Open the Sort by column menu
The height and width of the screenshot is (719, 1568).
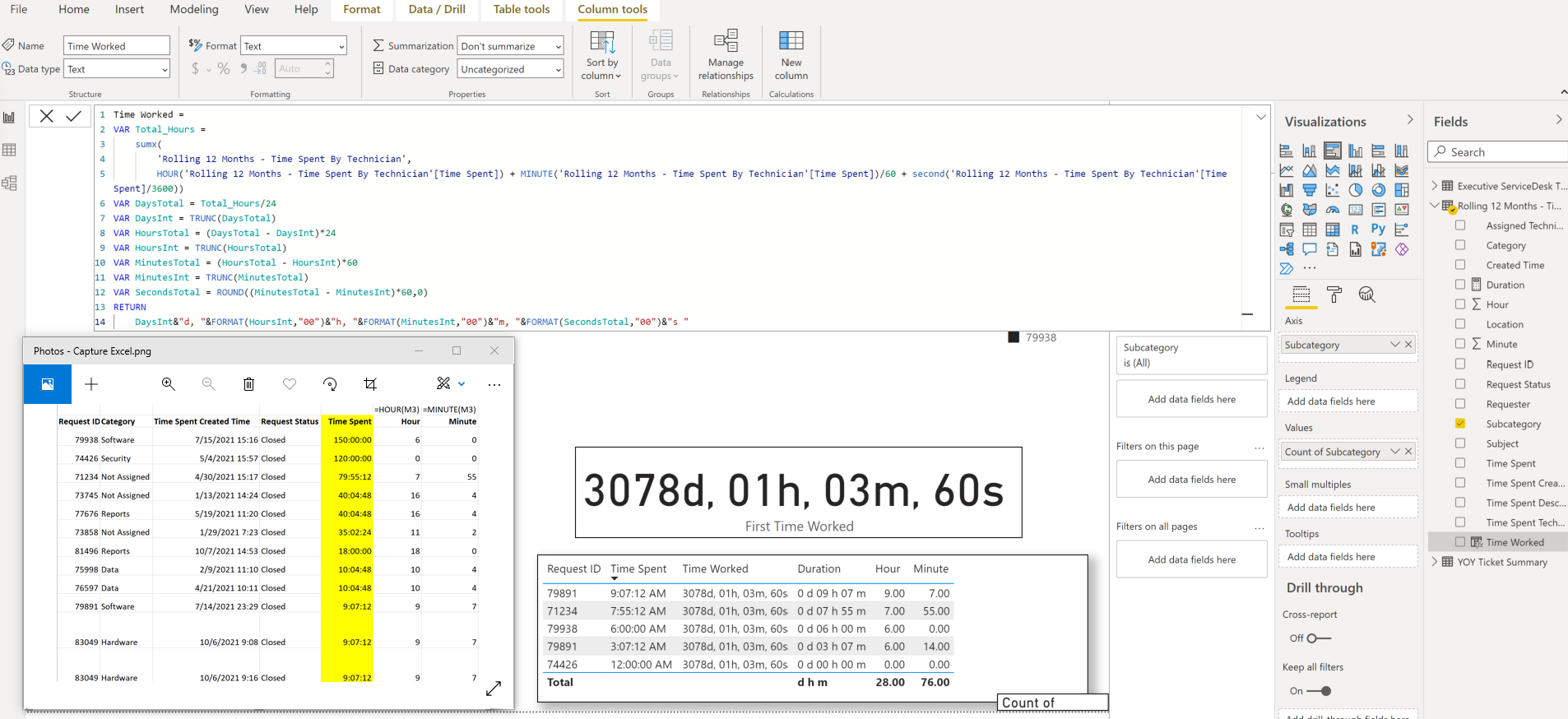(602, 56)
